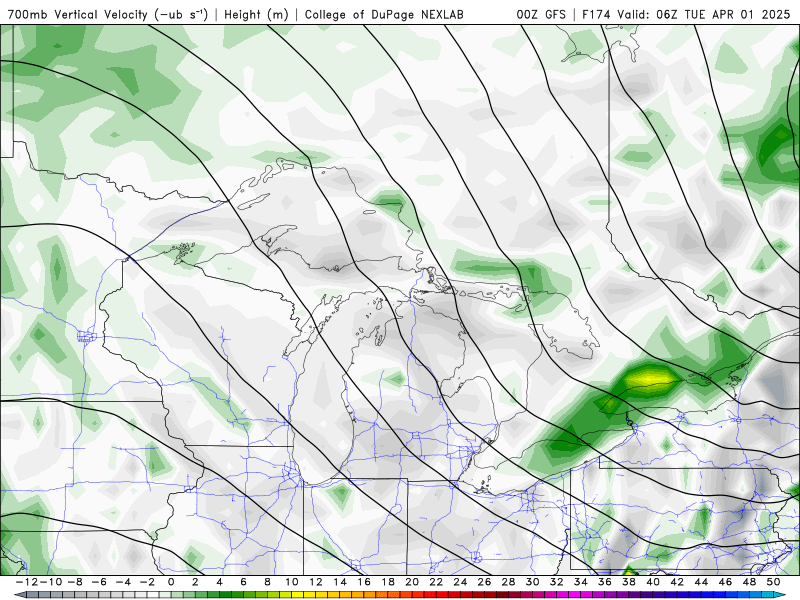Click the '-2' color scale label
Screen dimensions: 800x600
tap(147, 582)
